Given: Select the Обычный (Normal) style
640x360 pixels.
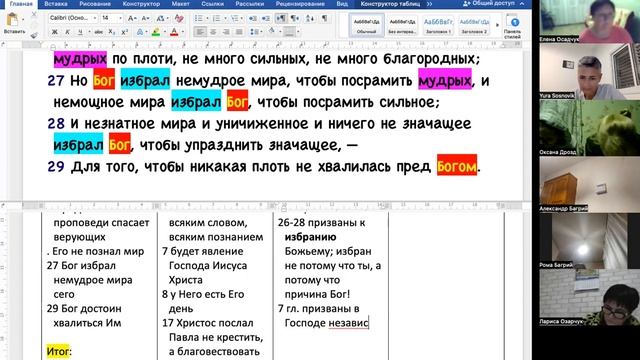Looking at the screenshot, I should coord(366,25).
